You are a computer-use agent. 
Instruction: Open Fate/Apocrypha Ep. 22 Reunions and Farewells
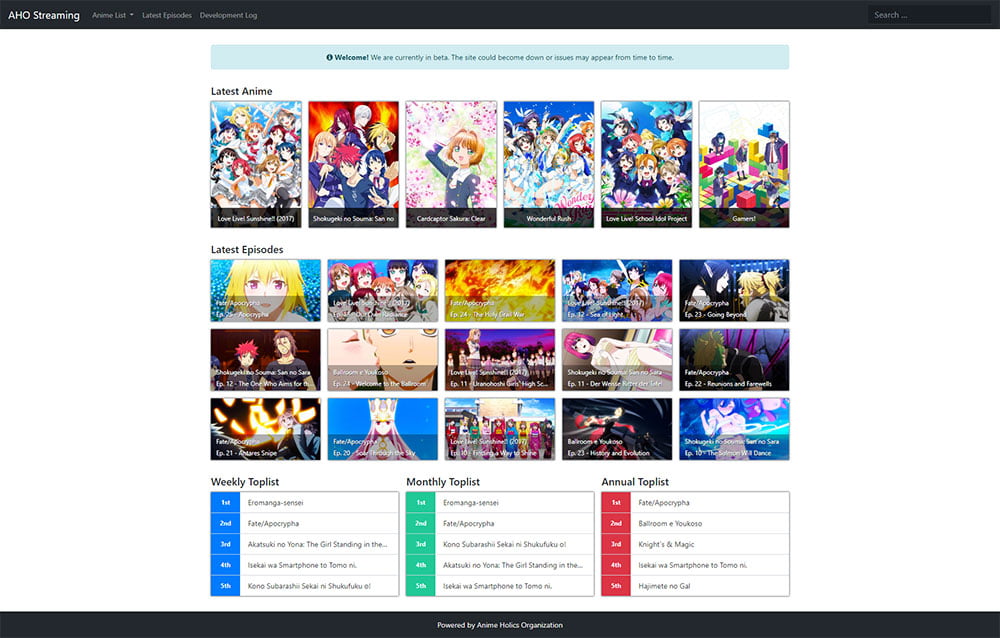pos(734,359)
